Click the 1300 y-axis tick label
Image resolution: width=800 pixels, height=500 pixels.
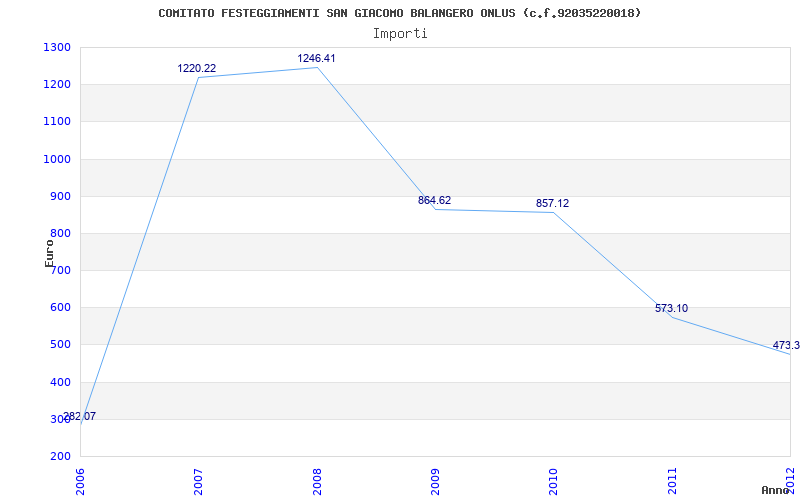pos(57,47)
